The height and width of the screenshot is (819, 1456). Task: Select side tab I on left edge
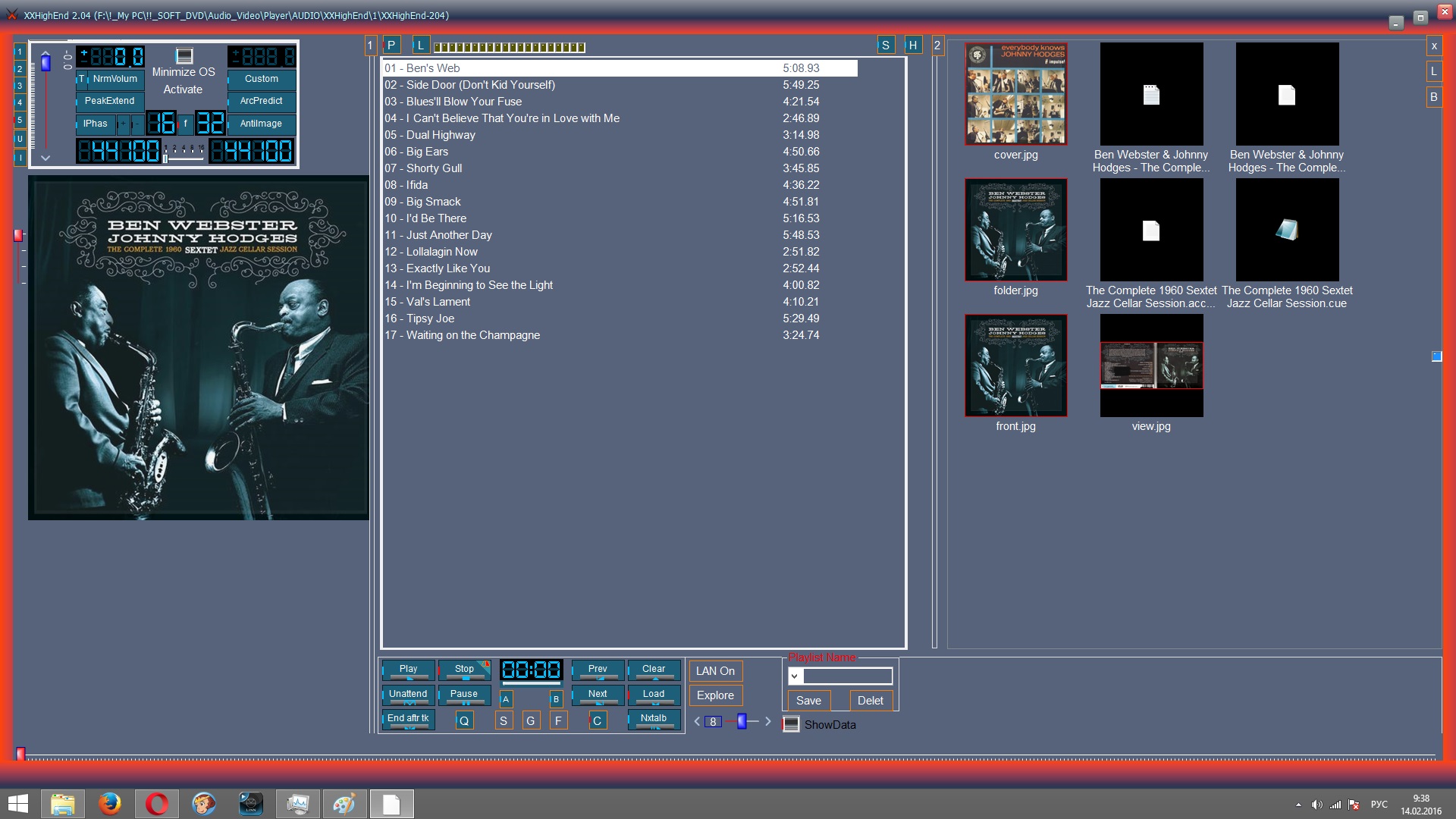[20, 158]
